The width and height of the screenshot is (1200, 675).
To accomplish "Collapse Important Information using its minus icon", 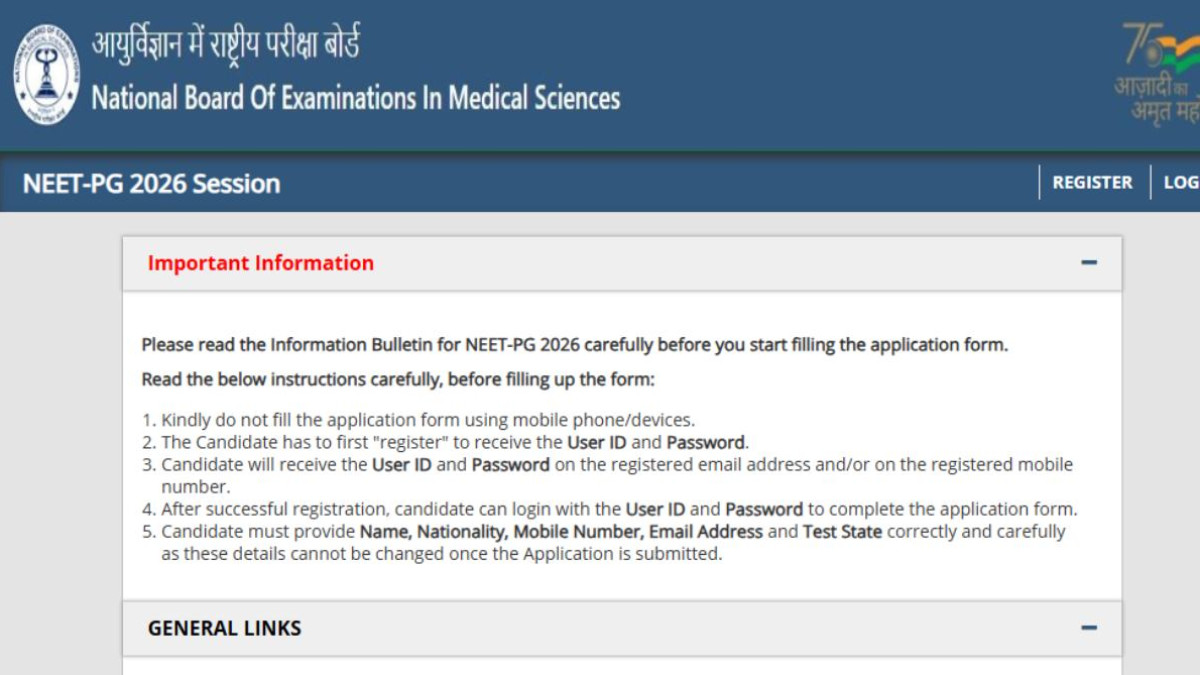I will pos(1089,263).
